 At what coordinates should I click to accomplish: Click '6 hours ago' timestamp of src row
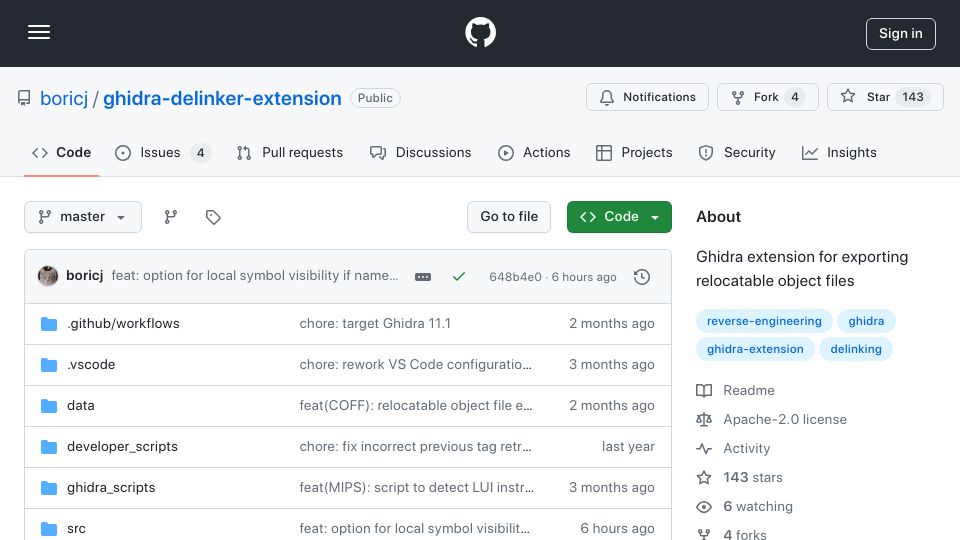(x=617, y=528)
